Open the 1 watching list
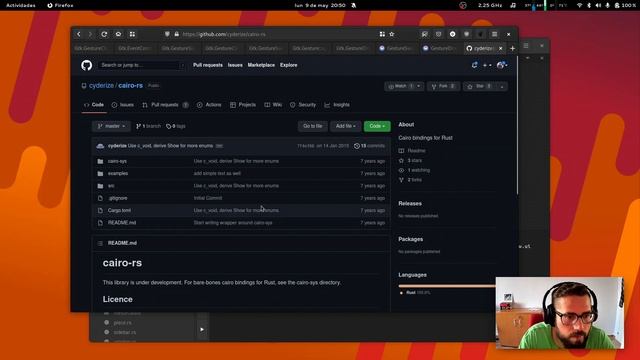The image size is (640, 360). click(x=414, y=170)
